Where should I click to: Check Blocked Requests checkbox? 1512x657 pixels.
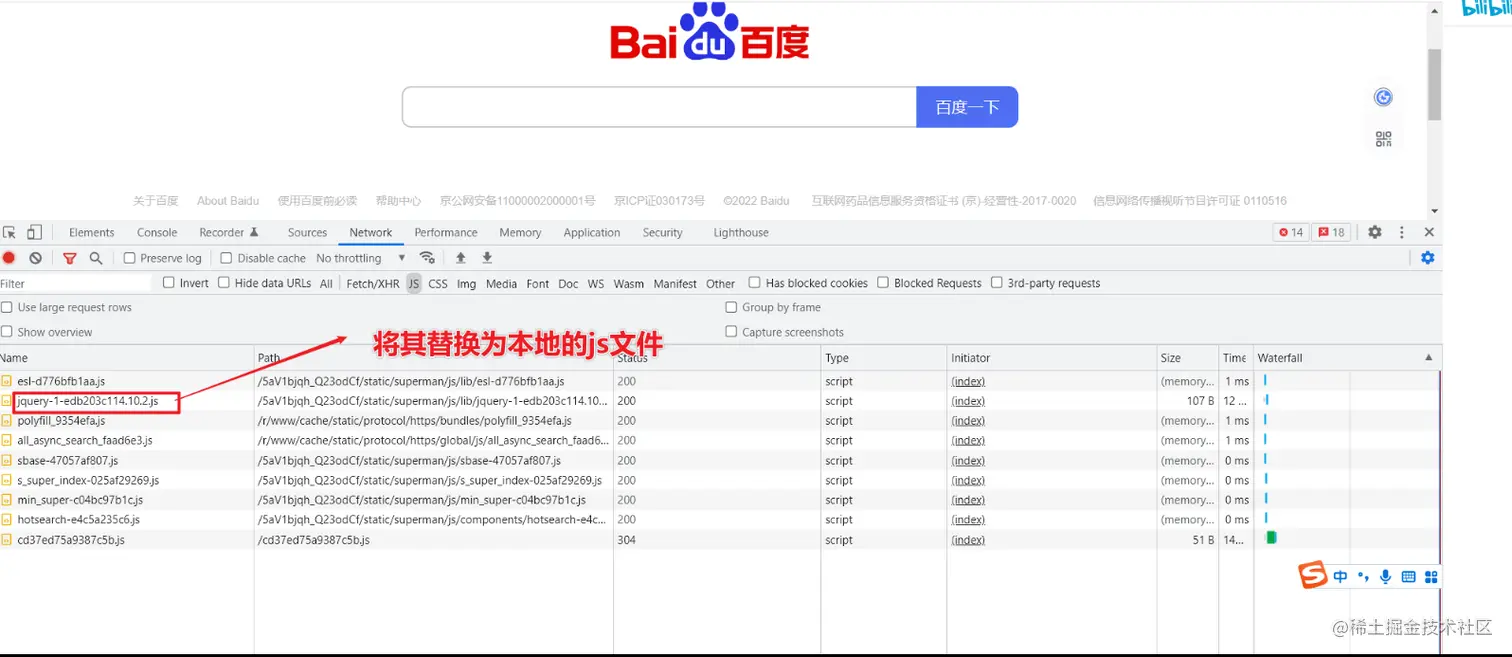tap(883, 283)
